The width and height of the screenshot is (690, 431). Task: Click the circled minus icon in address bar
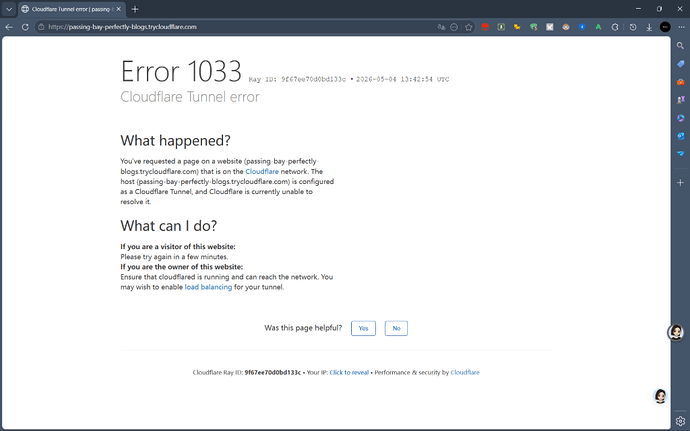click(x=454, y=27)
